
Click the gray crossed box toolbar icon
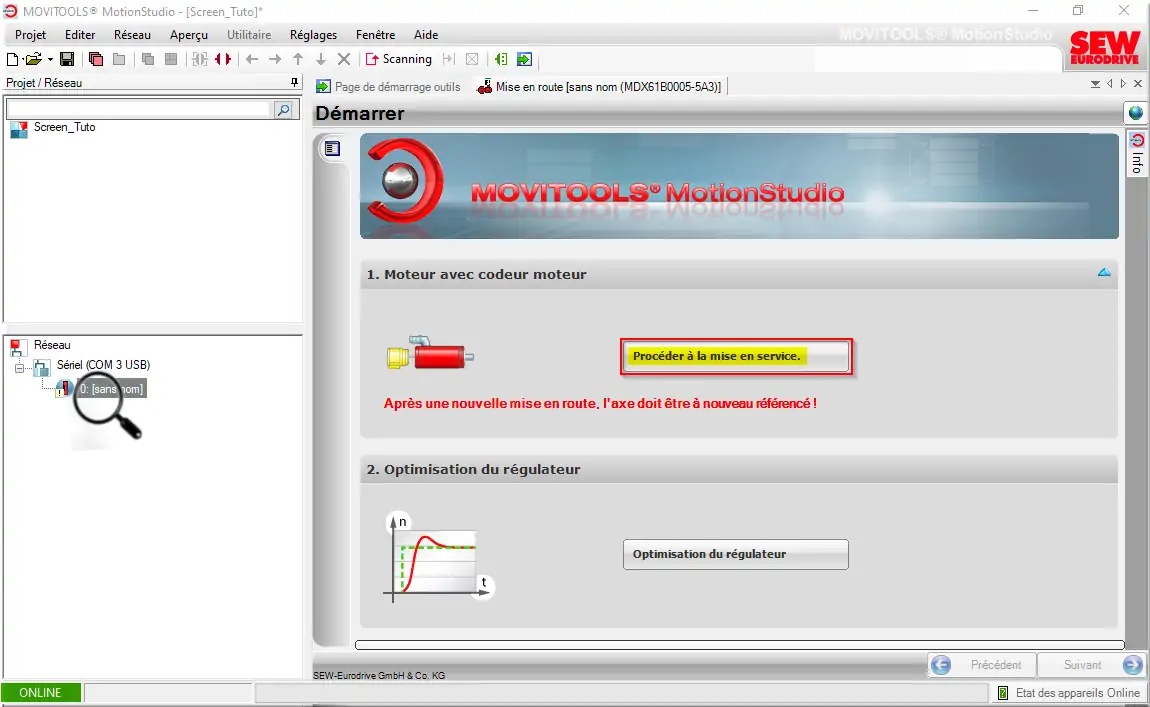click(472, 59)
